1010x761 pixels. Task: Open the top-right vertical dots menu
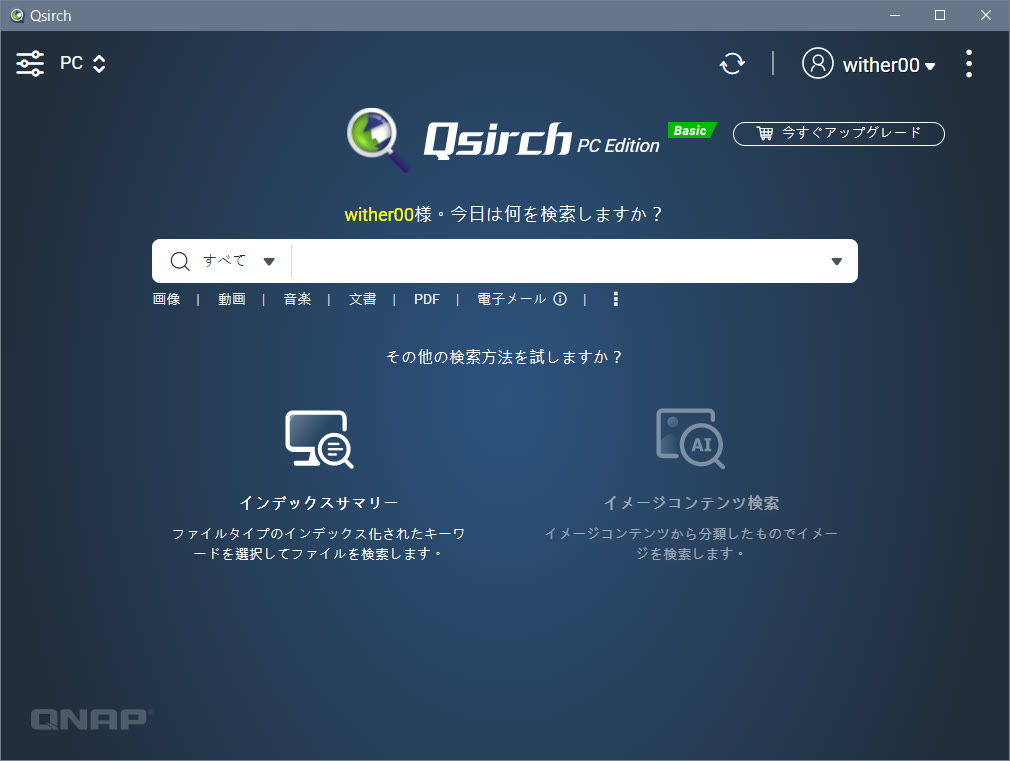point(969,64)
